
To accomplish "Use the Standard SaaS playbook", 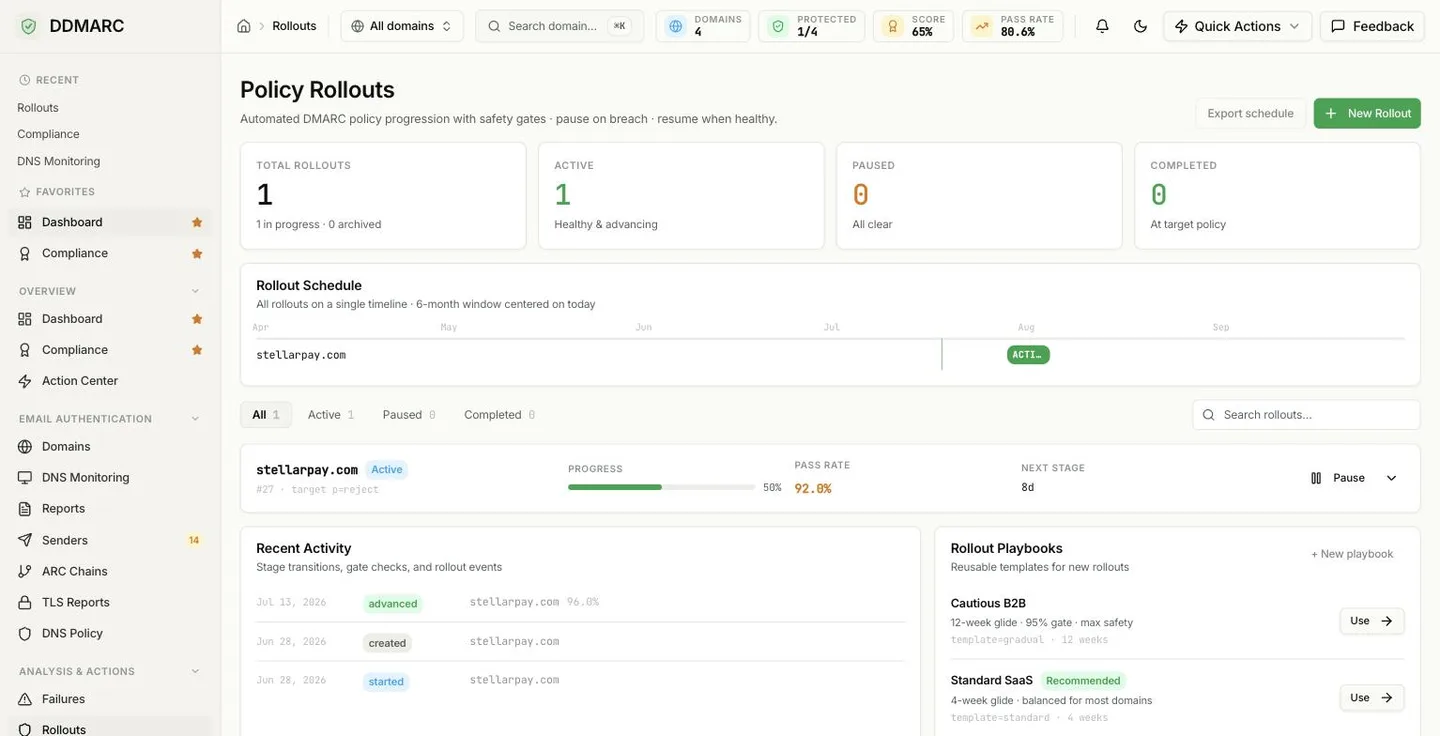I will [x=1372, y=698].
